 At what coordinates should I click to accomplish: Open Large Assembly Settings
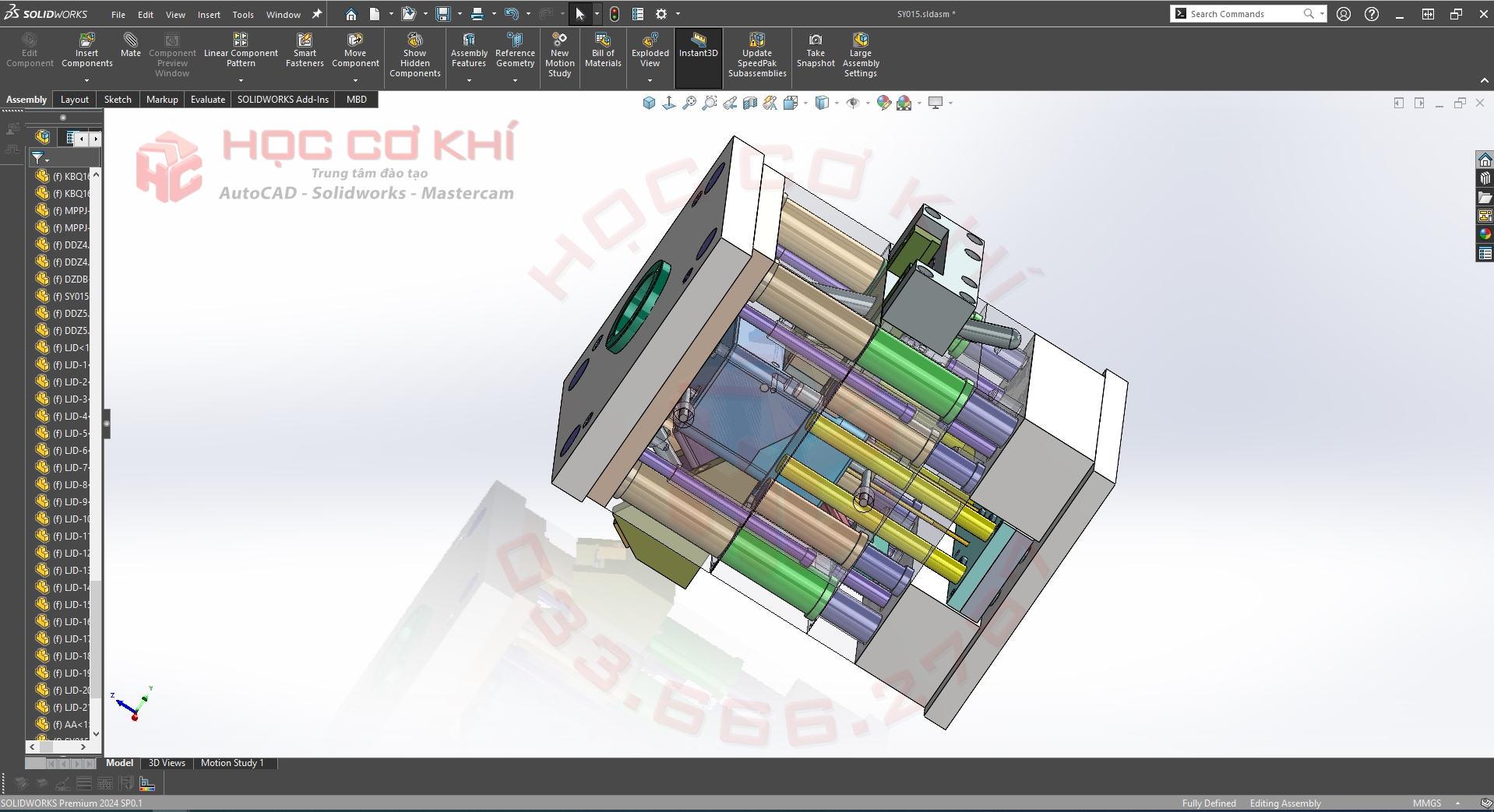click(x=861, y=54)
